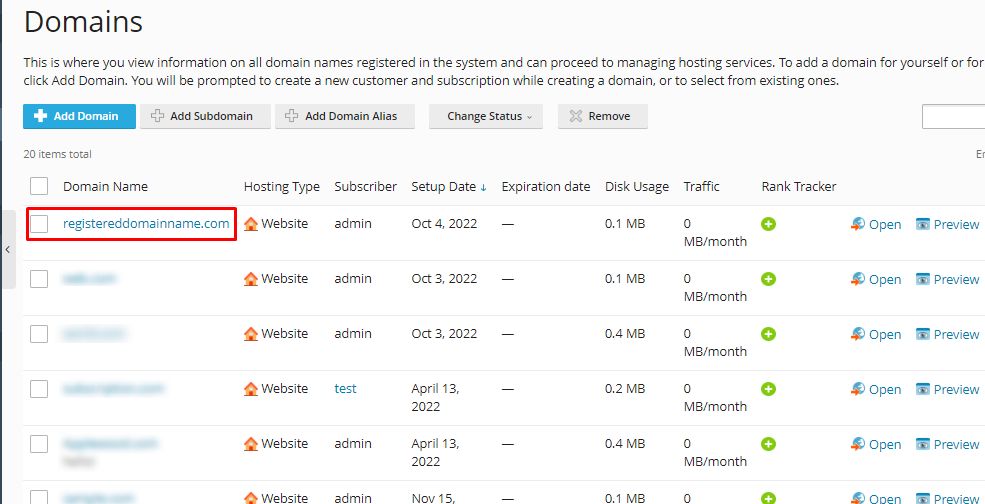Sort by the Disk Usage column header
This screenshot has width=985, height=504.
tap(636, 186)
